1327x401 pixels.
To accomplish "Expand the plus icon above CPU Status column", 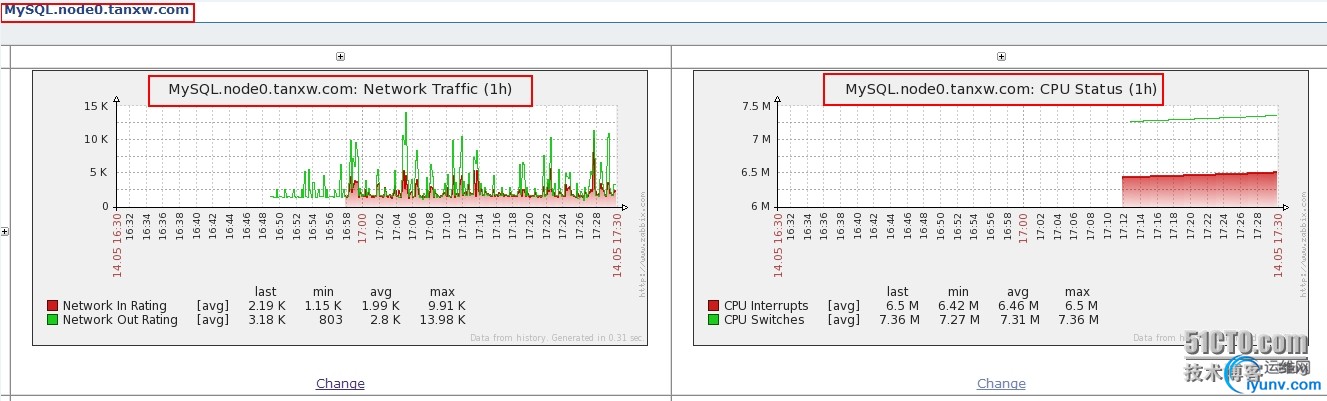I will pos(1001,57).
